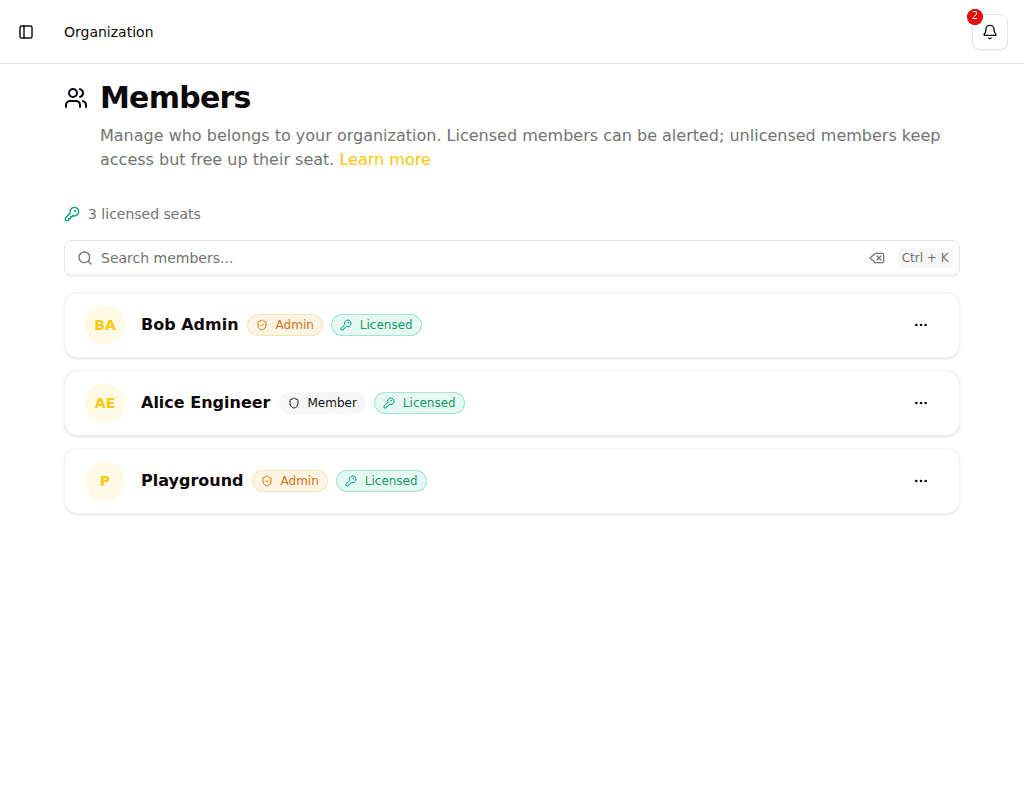Click the 3 licensed seats text
This screenshot has height=800, width=1024.
(144, 214)
